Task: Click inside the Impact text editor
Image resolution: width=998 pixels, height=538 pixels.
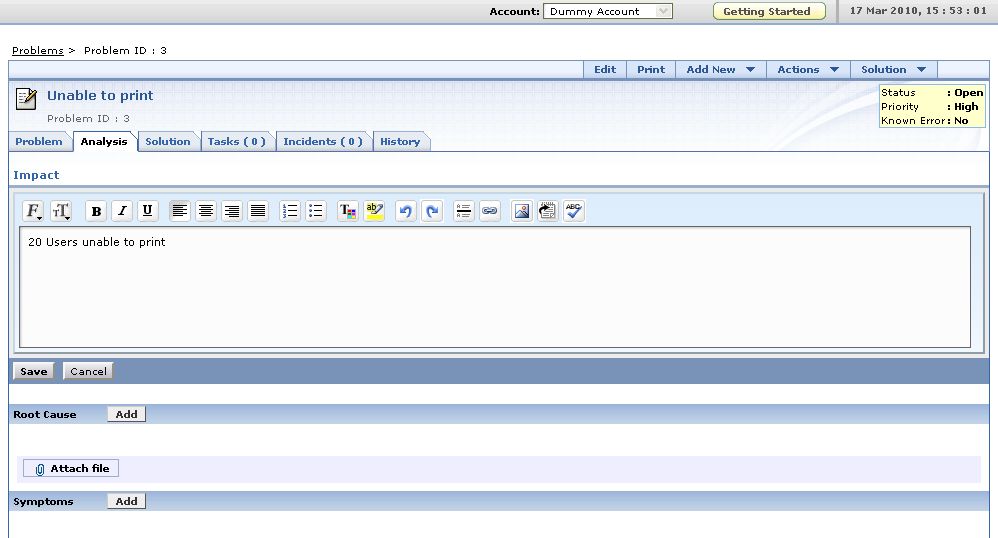Action: coord(495,287)
